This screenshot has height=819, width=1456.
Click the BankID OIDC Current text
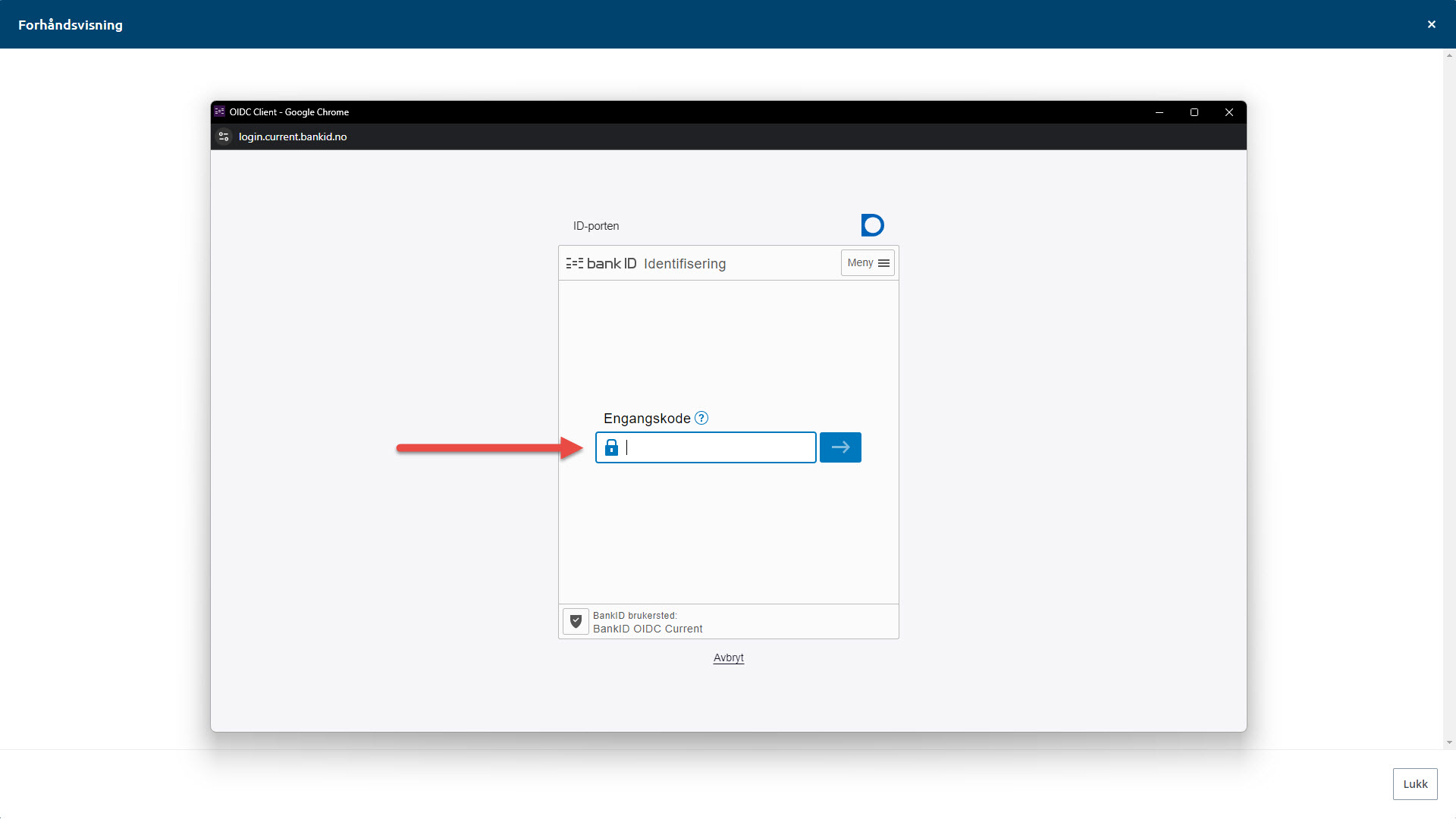coord(648,629)
